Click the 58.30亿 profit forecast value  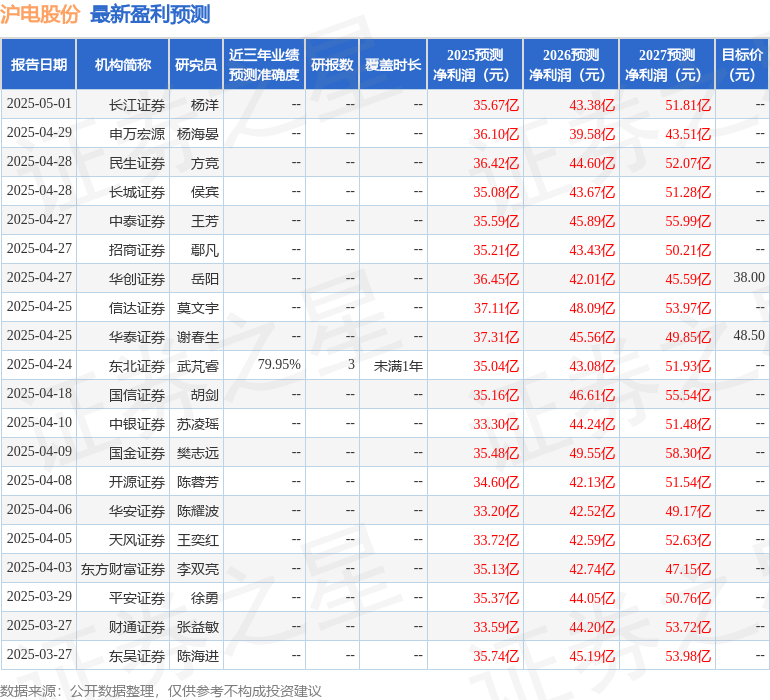click(x=688, y=453)
